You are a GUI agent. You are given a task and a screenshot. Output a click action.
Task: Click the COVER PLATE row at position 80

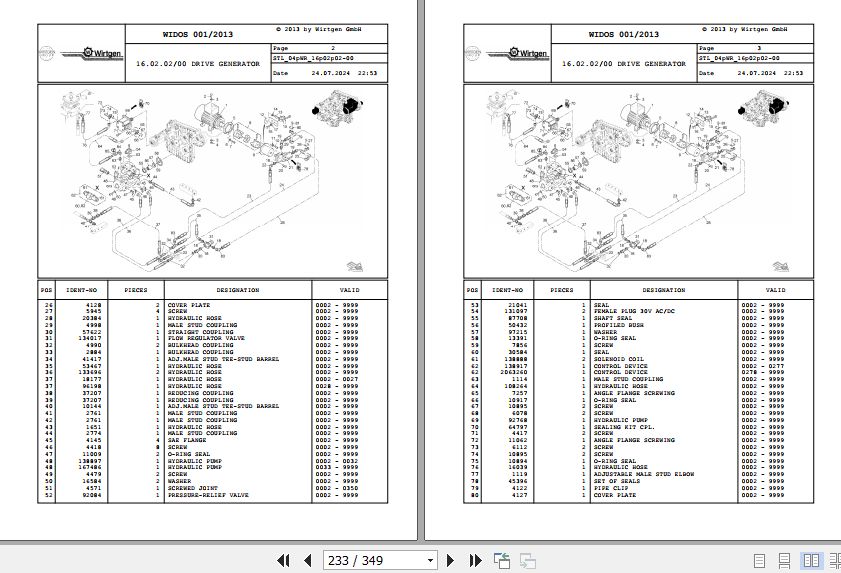638,495
